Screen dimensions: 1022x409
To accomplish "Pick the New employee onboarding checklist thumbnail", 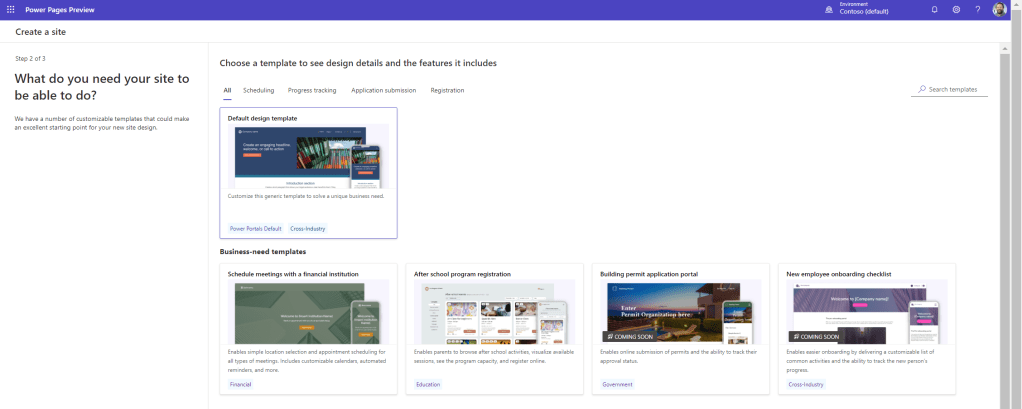I will [x=866, y=312].
